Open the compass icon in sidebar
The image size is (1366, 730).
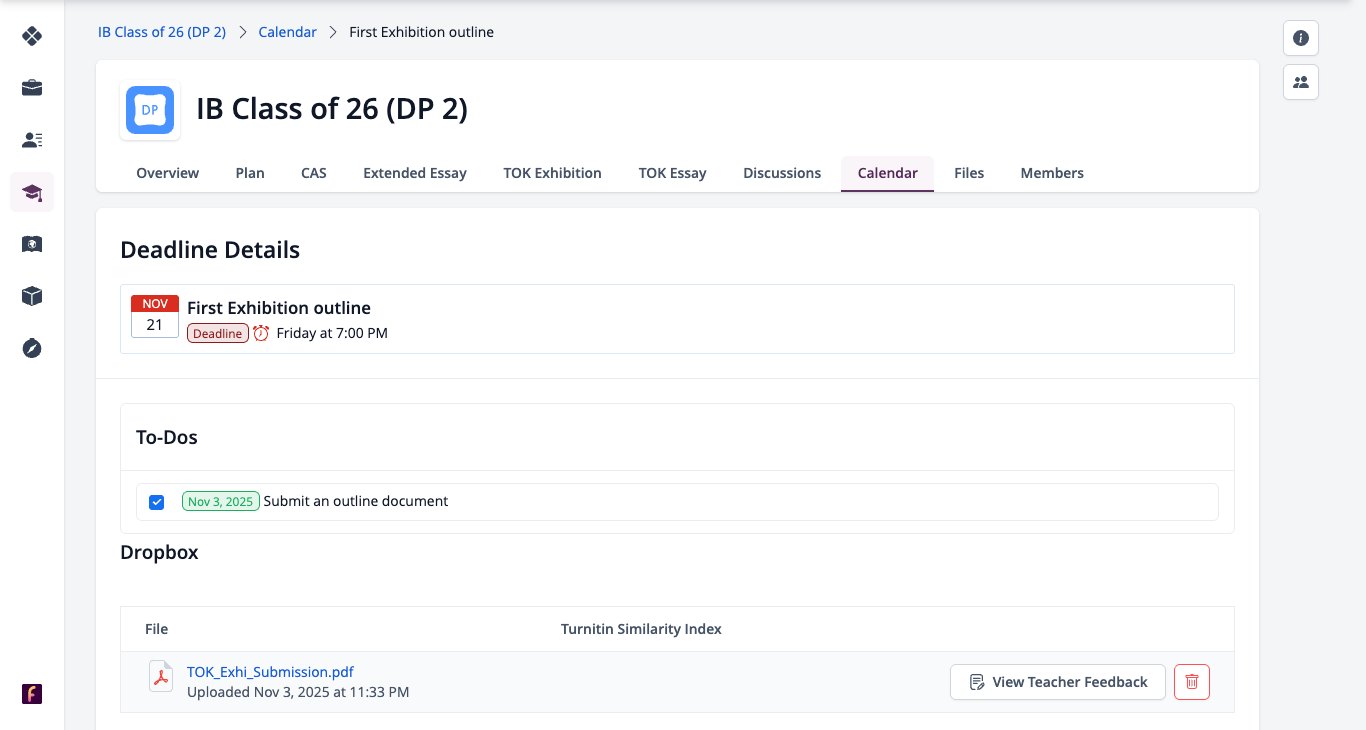coord(32,348)
